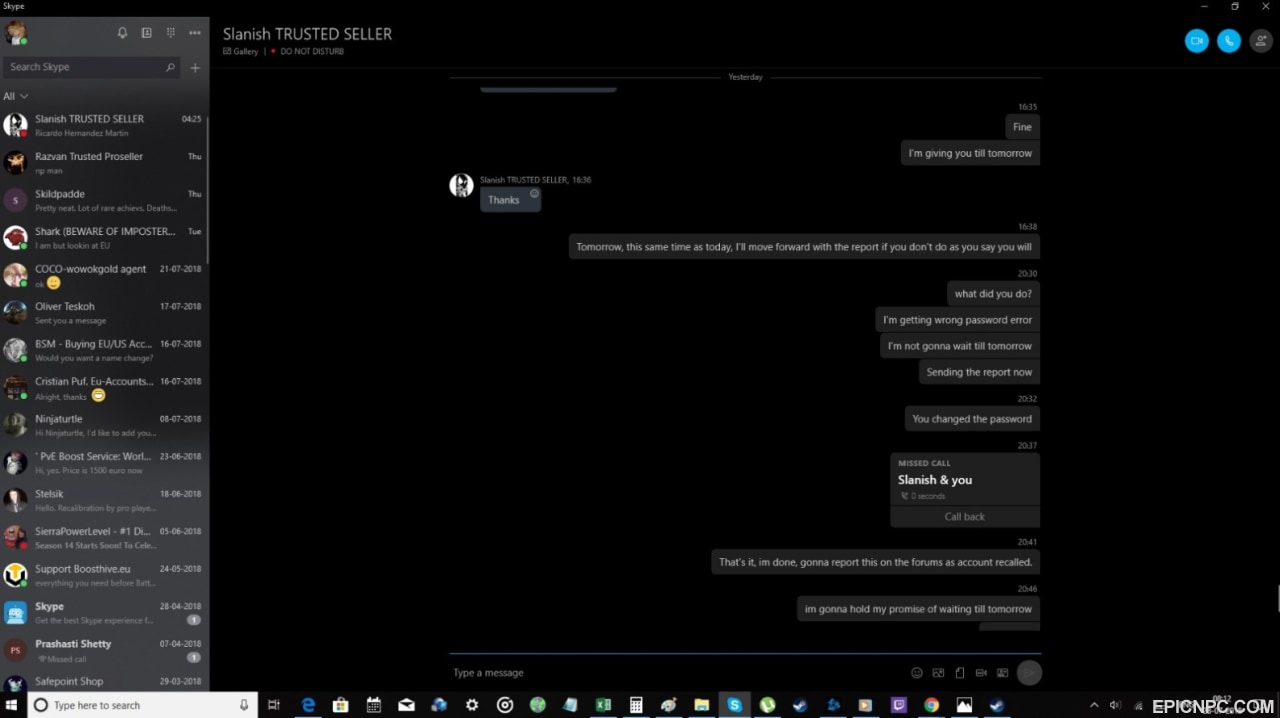Screen dimensions: 1280x718
Task: Start an audio call with Slanish
Action: point(1229,41)
